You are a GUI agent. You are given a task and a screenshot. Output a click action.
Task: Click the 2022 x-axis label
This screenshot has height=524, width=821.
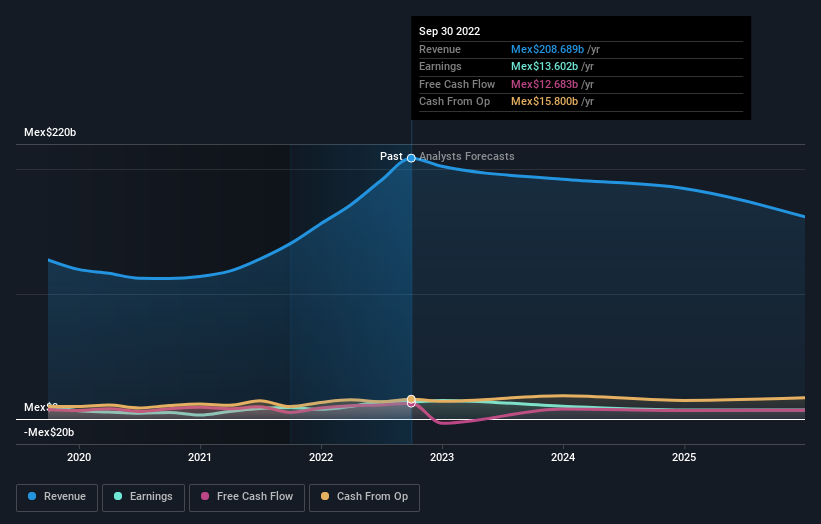click(321, 458)
